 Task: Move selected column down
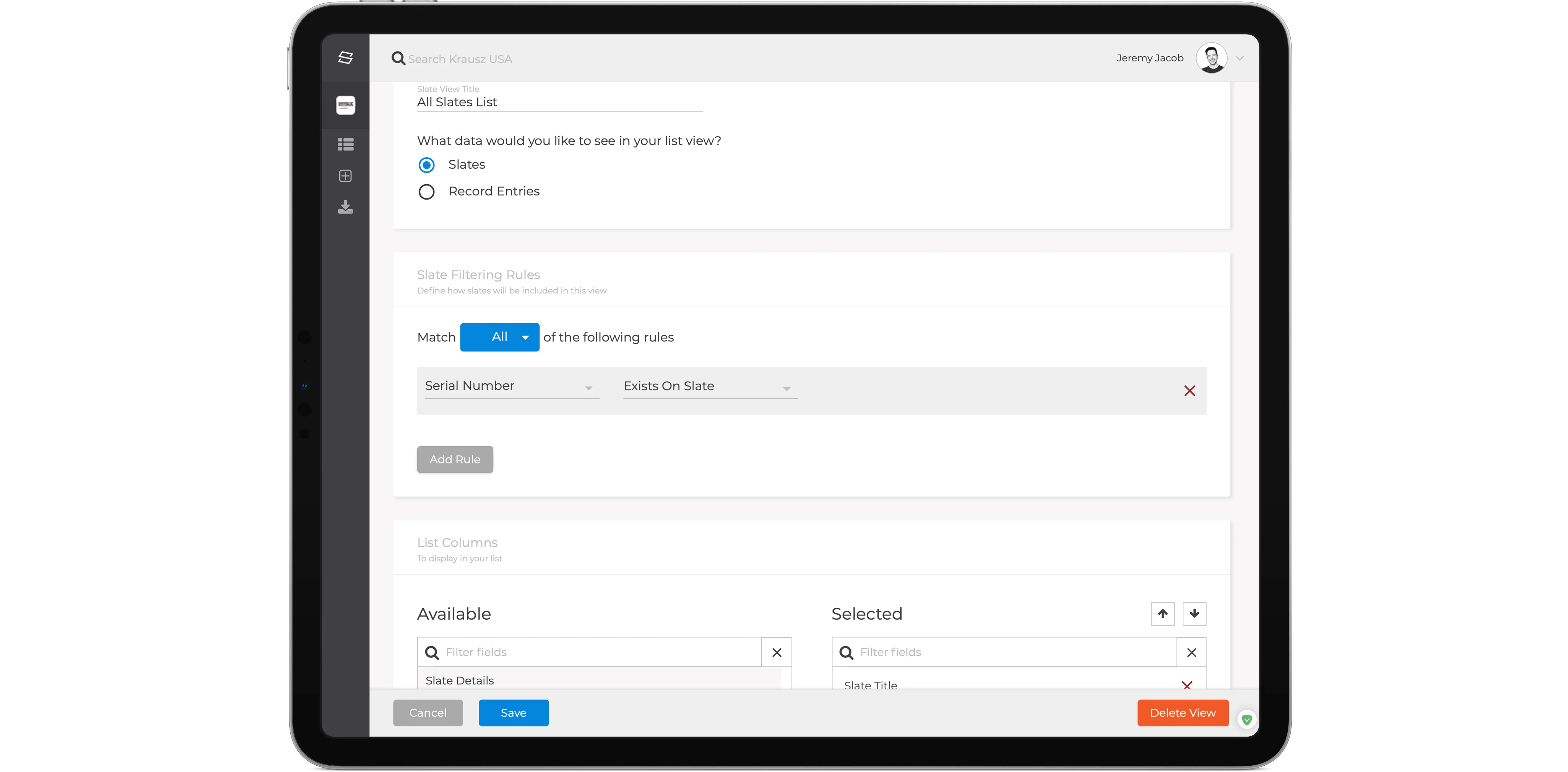1194,613
